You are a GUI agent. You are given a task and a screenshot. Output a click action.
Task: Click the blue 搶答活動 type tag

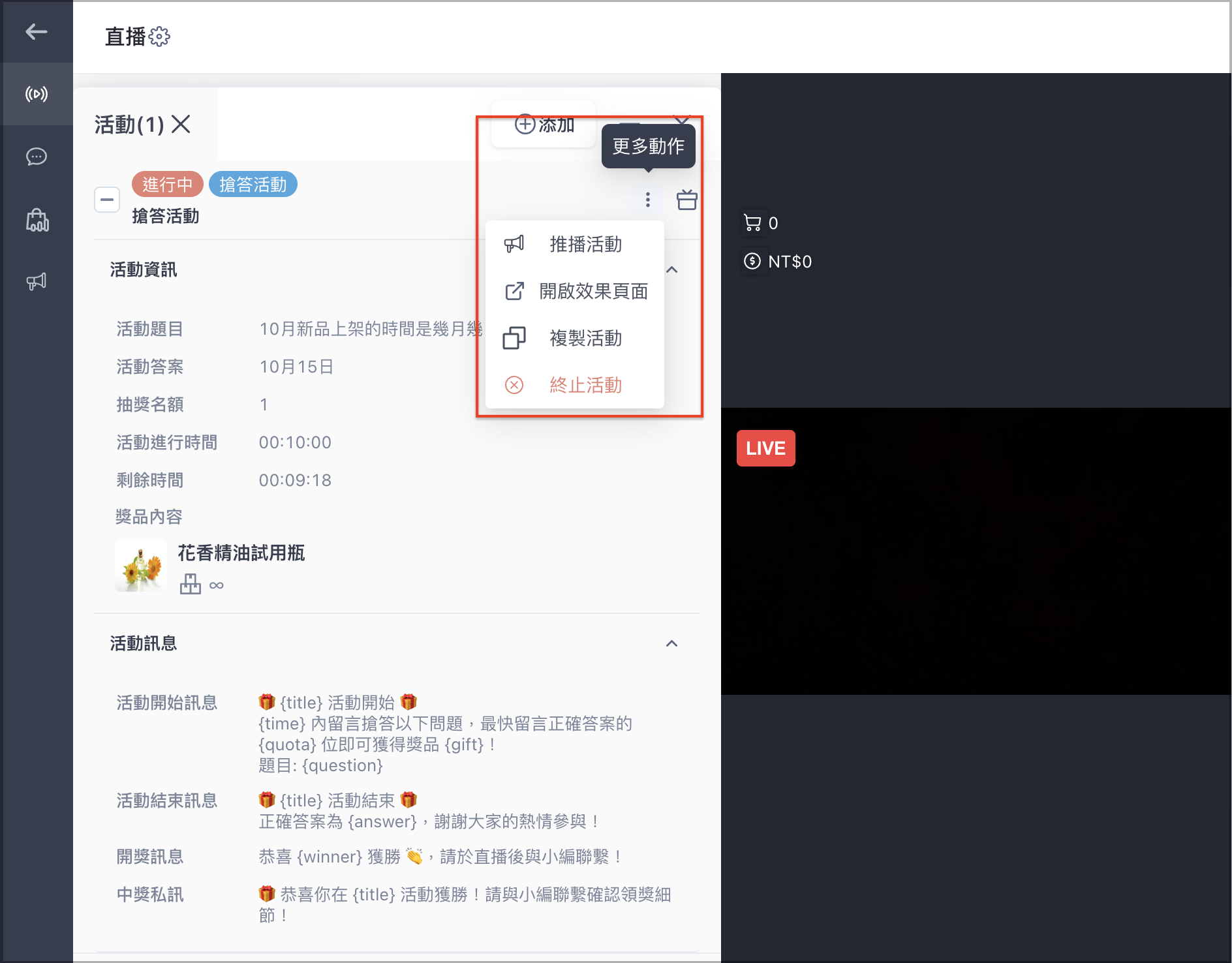253,185
